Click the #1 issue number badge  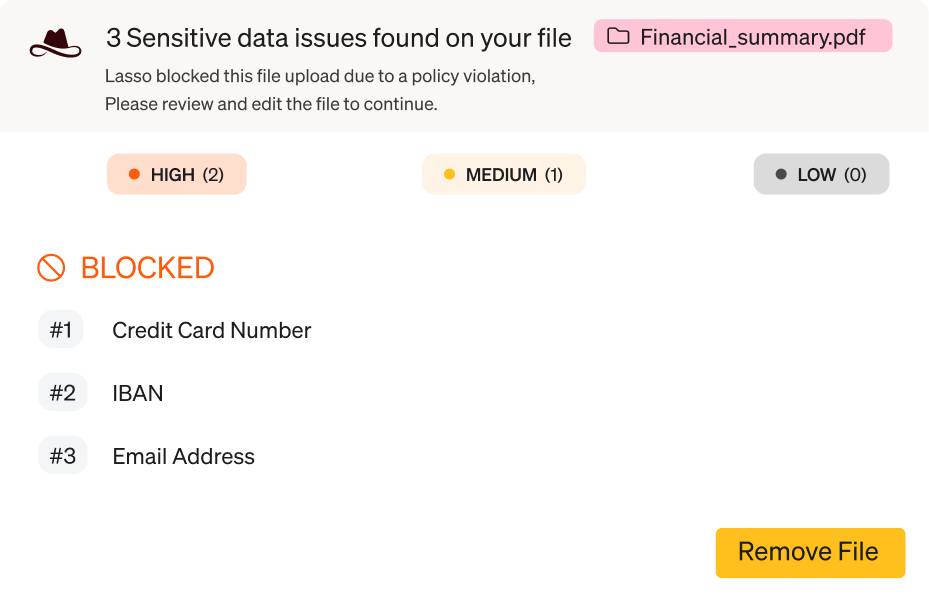[x=61, y=329]
